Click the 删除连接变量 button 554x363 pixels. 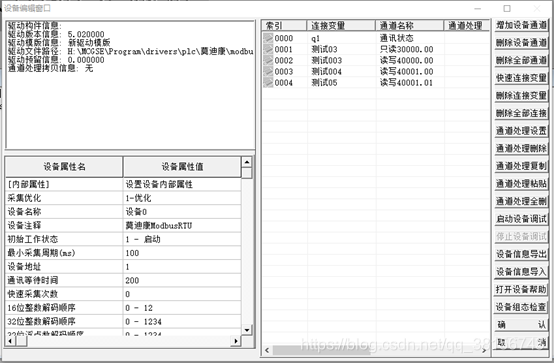click(521, 95)
